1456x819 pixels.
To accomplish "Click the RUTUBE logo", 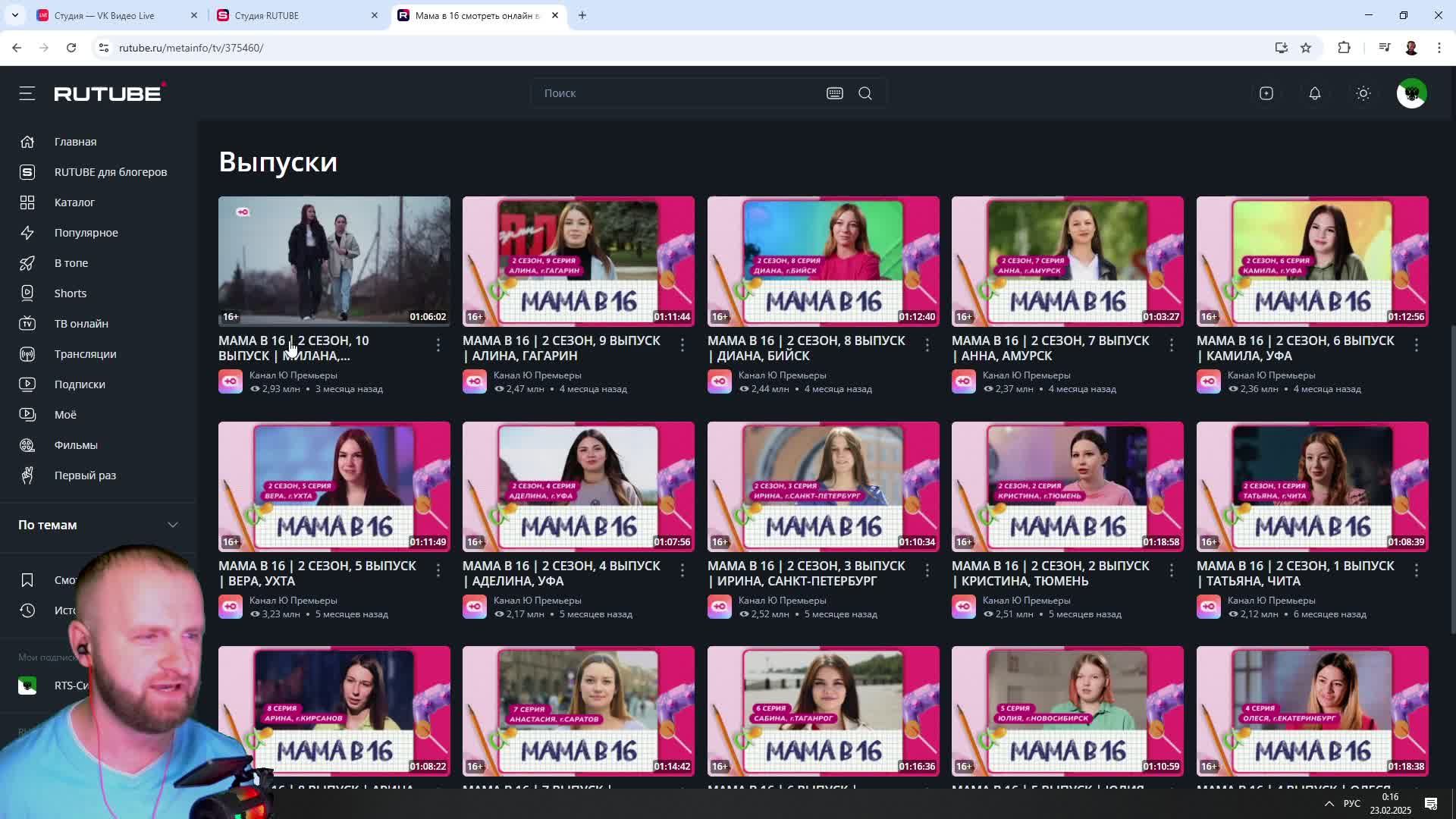I will [x=110, y=93].
